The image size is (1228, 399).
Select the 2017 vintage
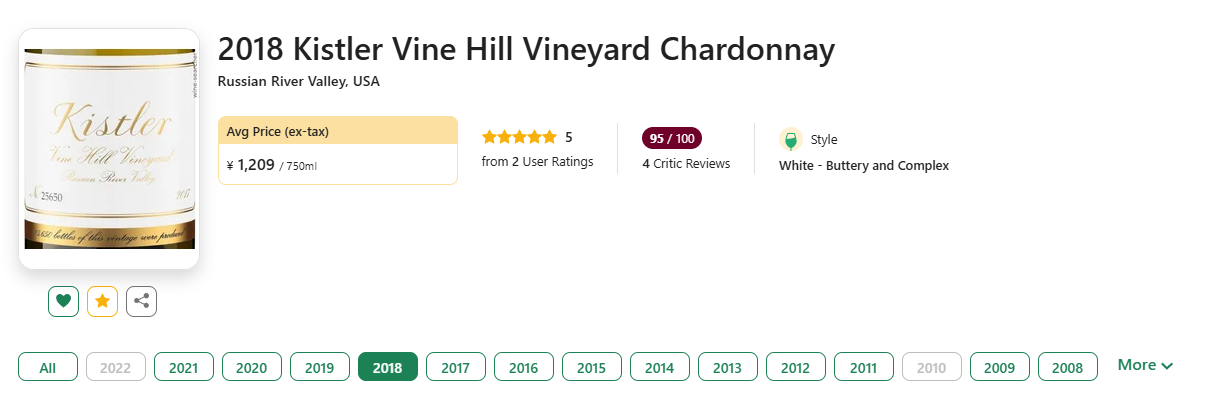pos(456,367)
